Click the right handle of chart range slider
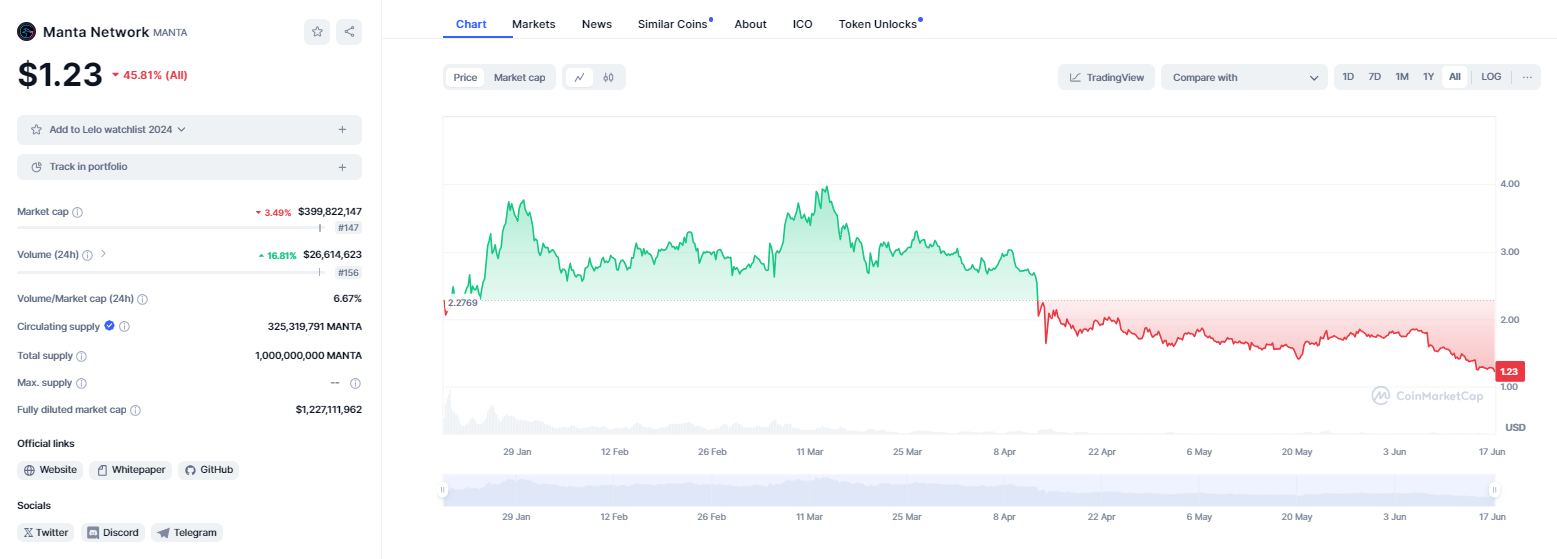This screenshot has height=559, width=1557. [x=1494, y=489]
